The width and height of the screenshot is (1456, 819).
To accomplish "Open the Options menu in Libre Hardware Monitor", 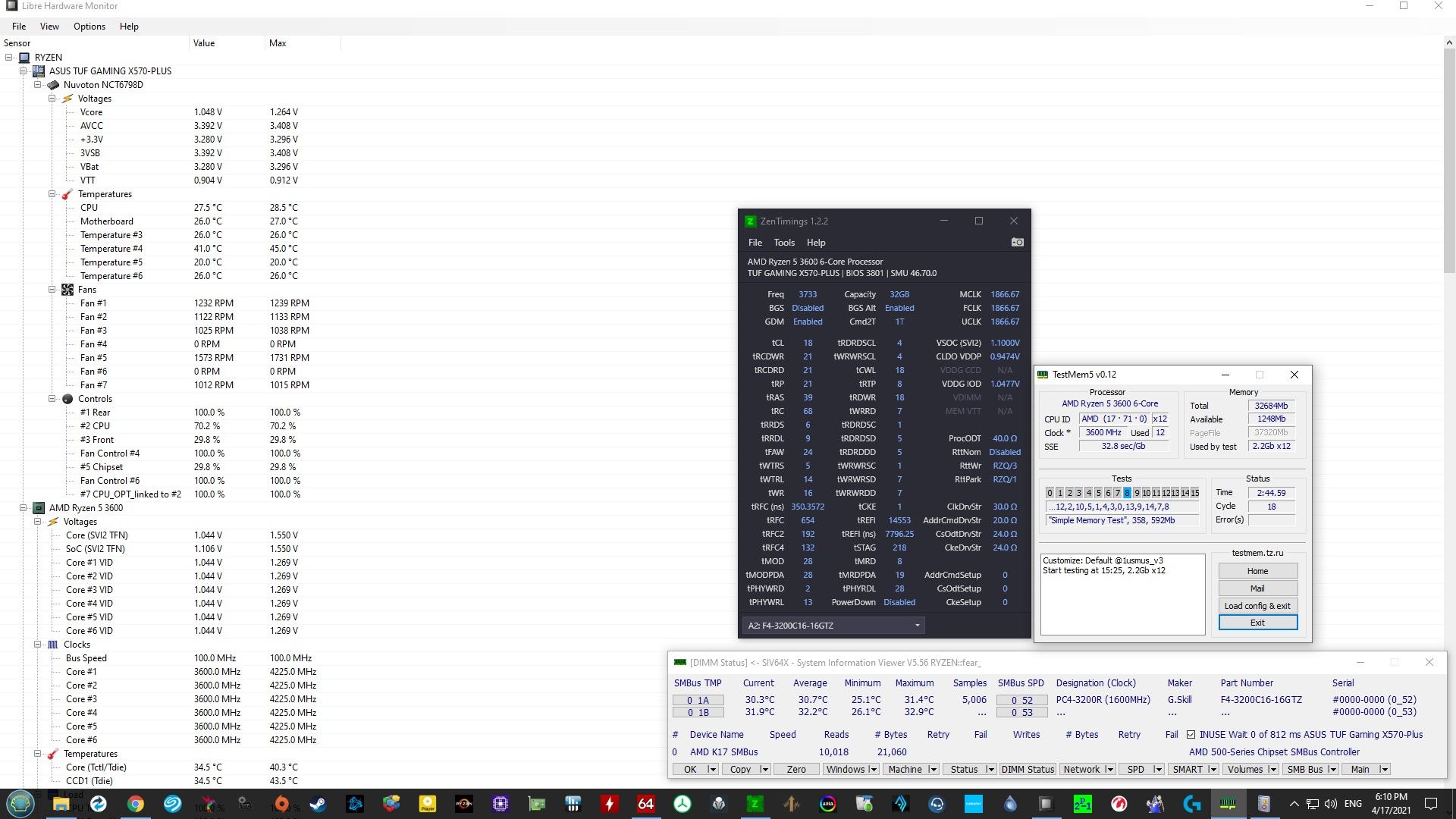I will tap(89, 27).
